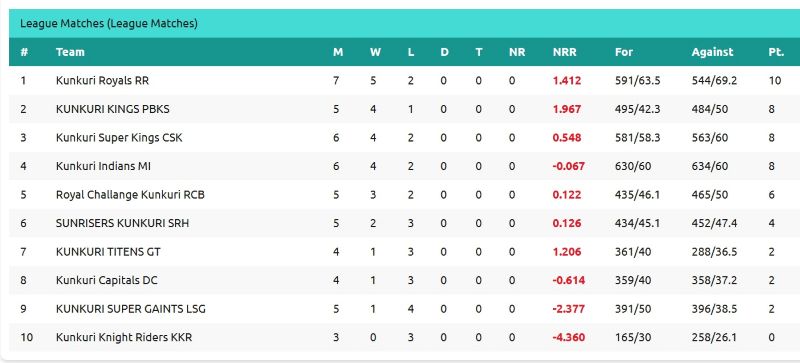Click the Against column header
This screenshot has height=363, width=800.
[x=712, y=52]
